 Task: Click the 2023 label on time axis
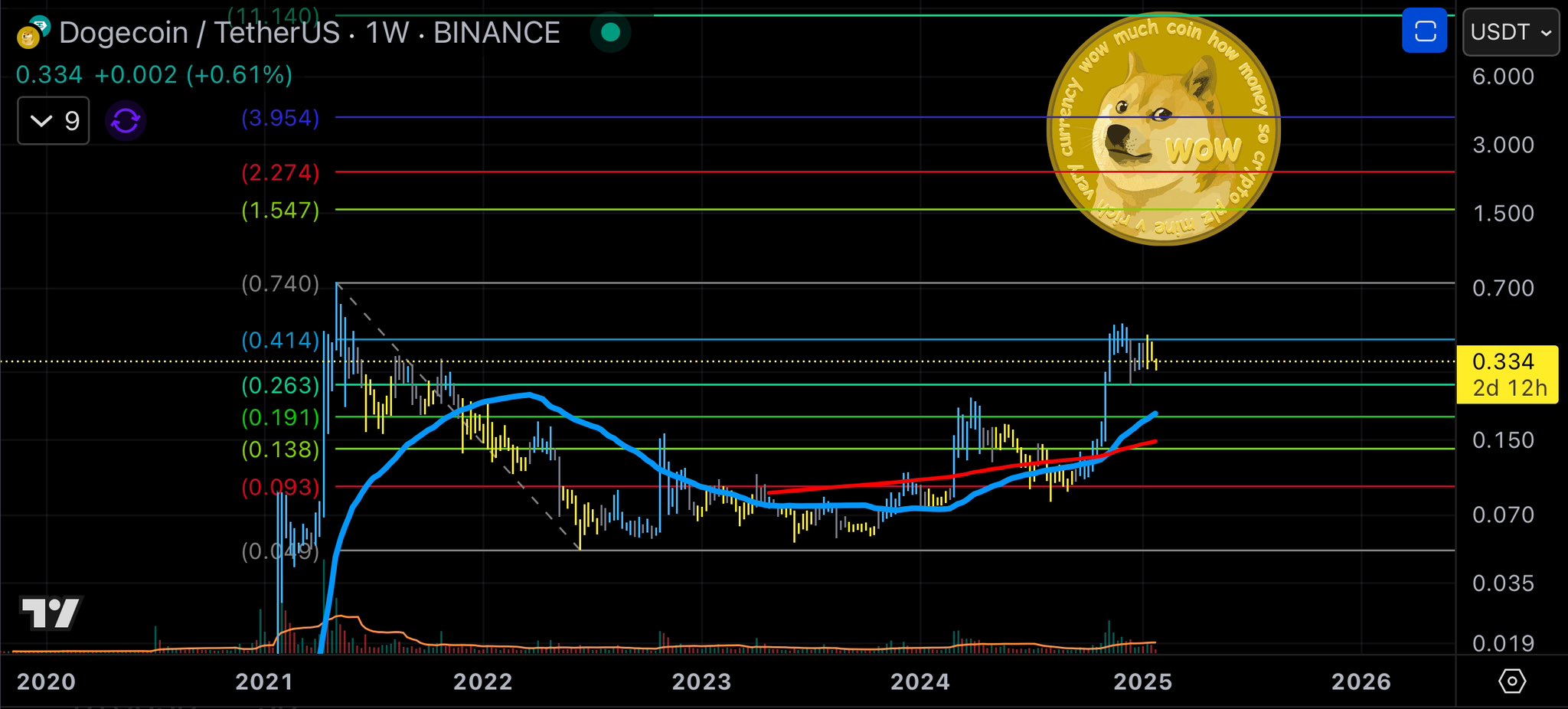click(701, 681)
